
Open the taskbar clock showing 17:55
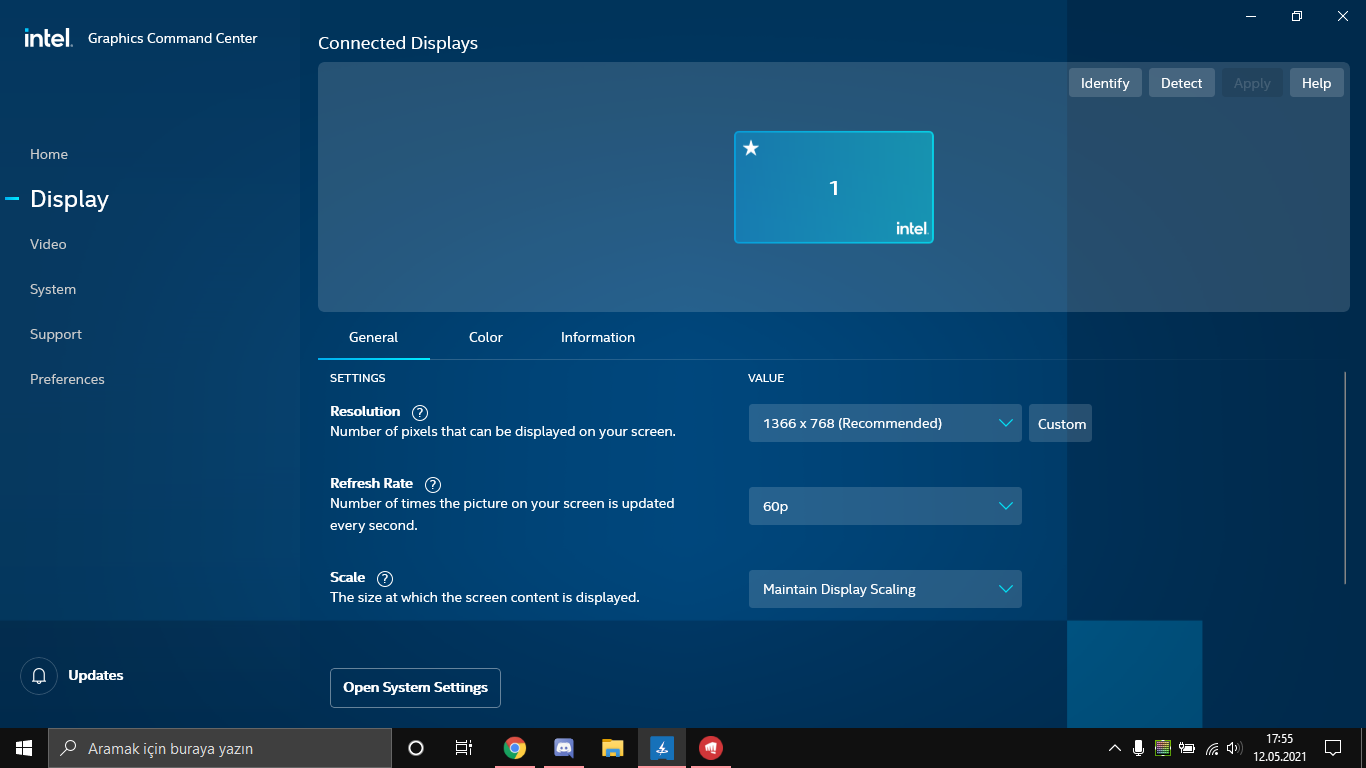point(1280,748)
